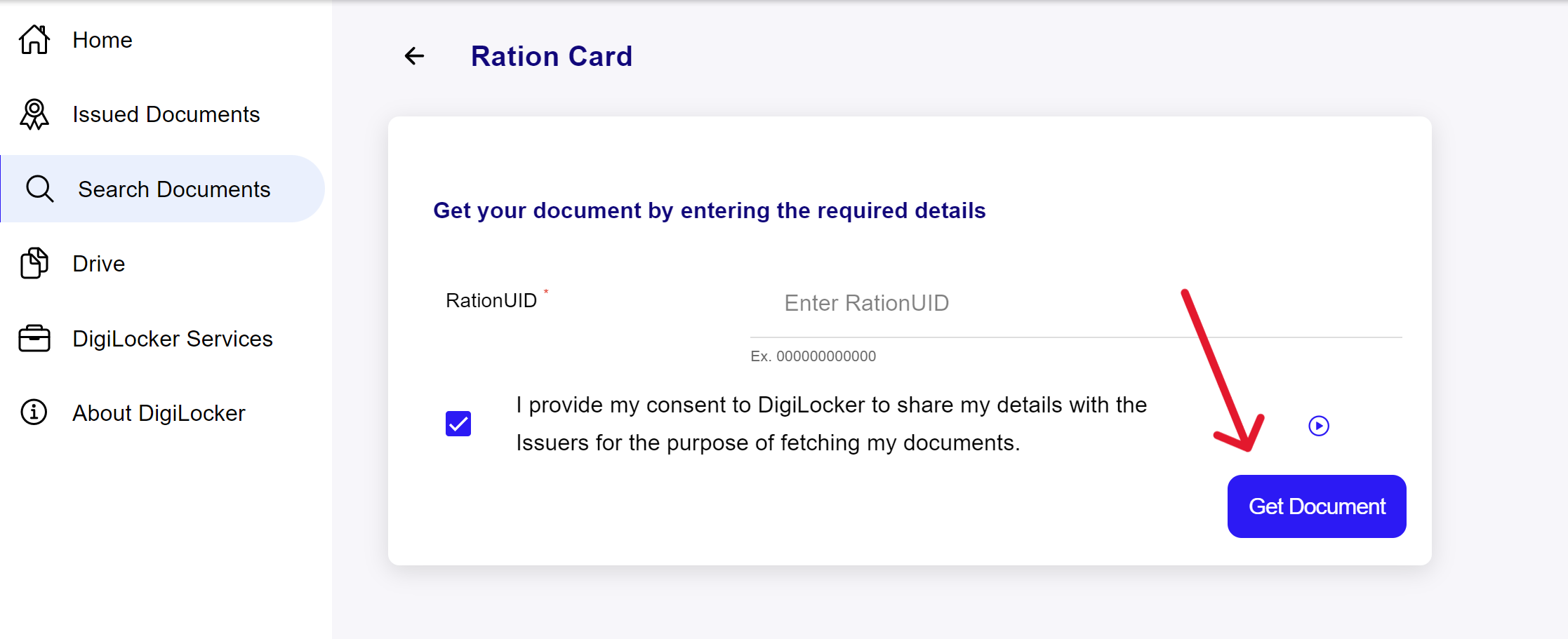This screenshot has width=1568, height=639.
Task: Select Home from the sidebar
Action: pyautogui.click(x=102, y=40)
